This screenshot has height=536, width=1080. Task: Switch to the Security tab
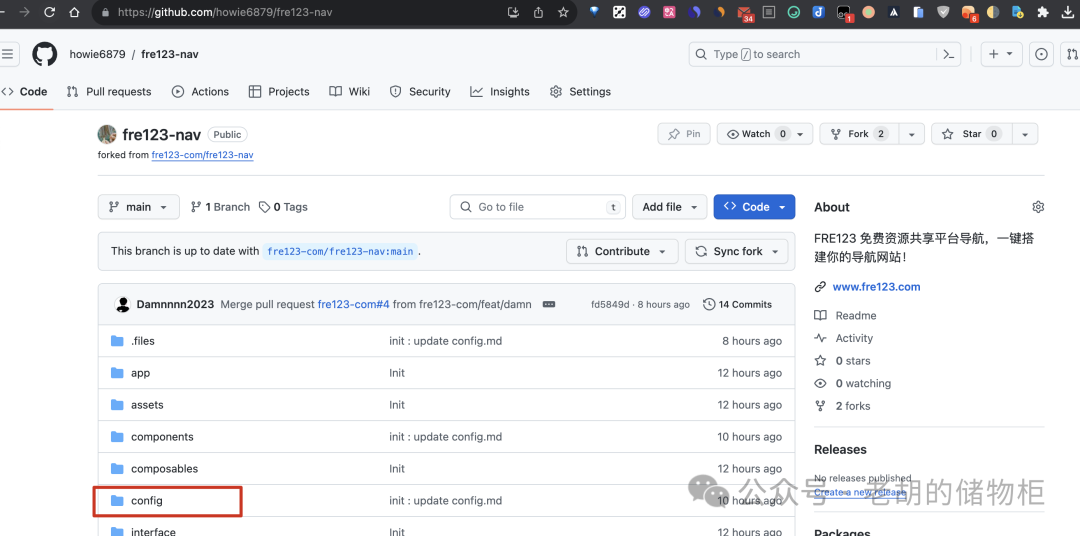[420, 92]
